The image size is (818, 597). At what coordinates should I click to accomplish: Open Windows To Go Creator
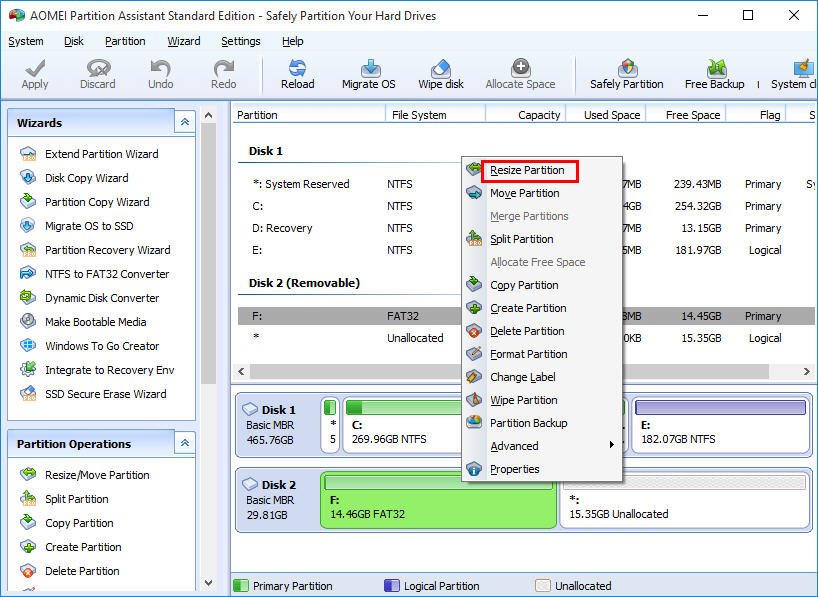point(89,346)
